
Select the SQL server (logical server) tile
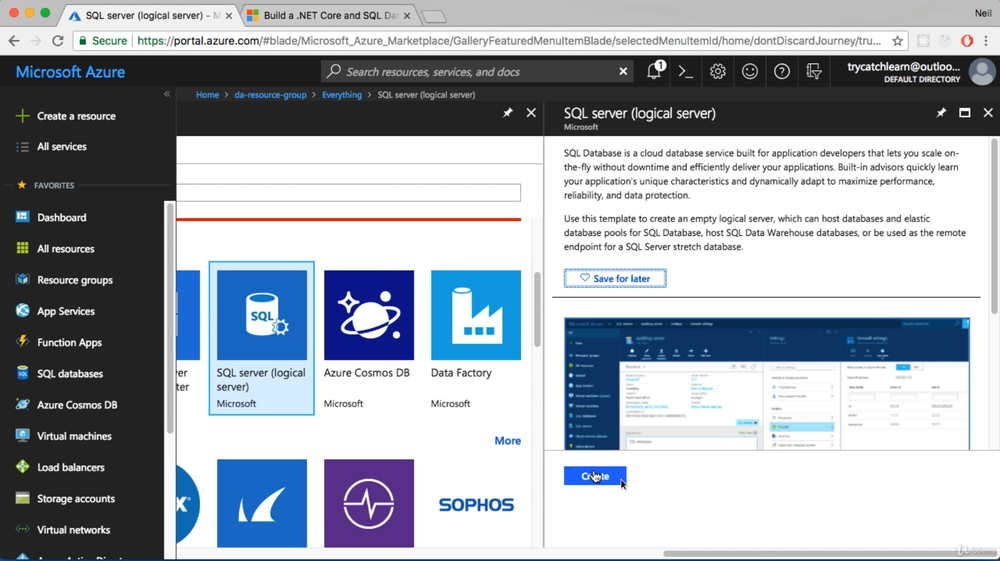[x=261, y=338]
